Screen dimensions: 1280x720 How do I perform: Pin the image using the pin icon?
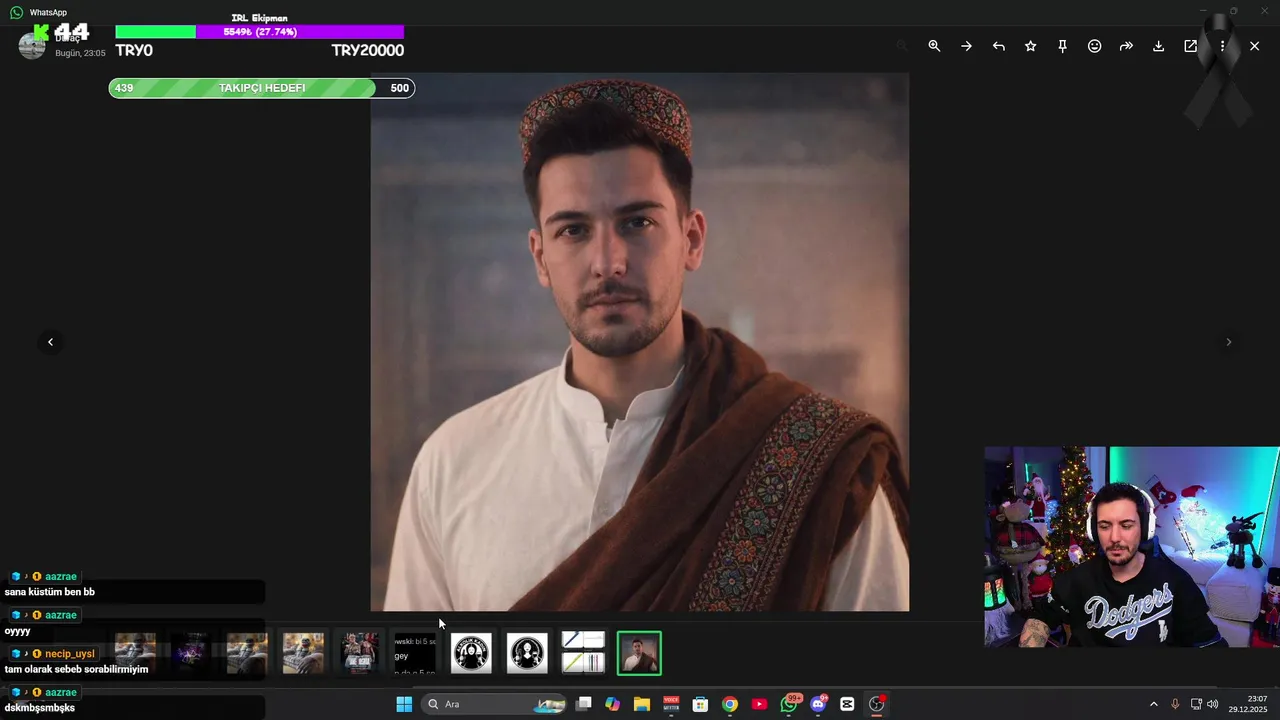pyautogui.click(x=1062, y=46)
